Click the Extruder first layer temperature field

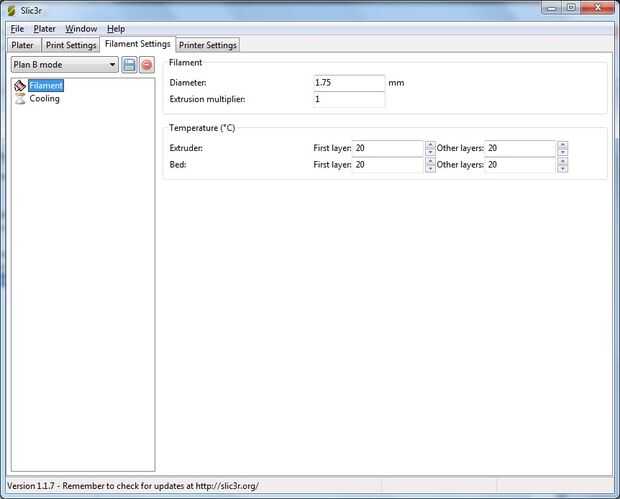tap(388, 148)
